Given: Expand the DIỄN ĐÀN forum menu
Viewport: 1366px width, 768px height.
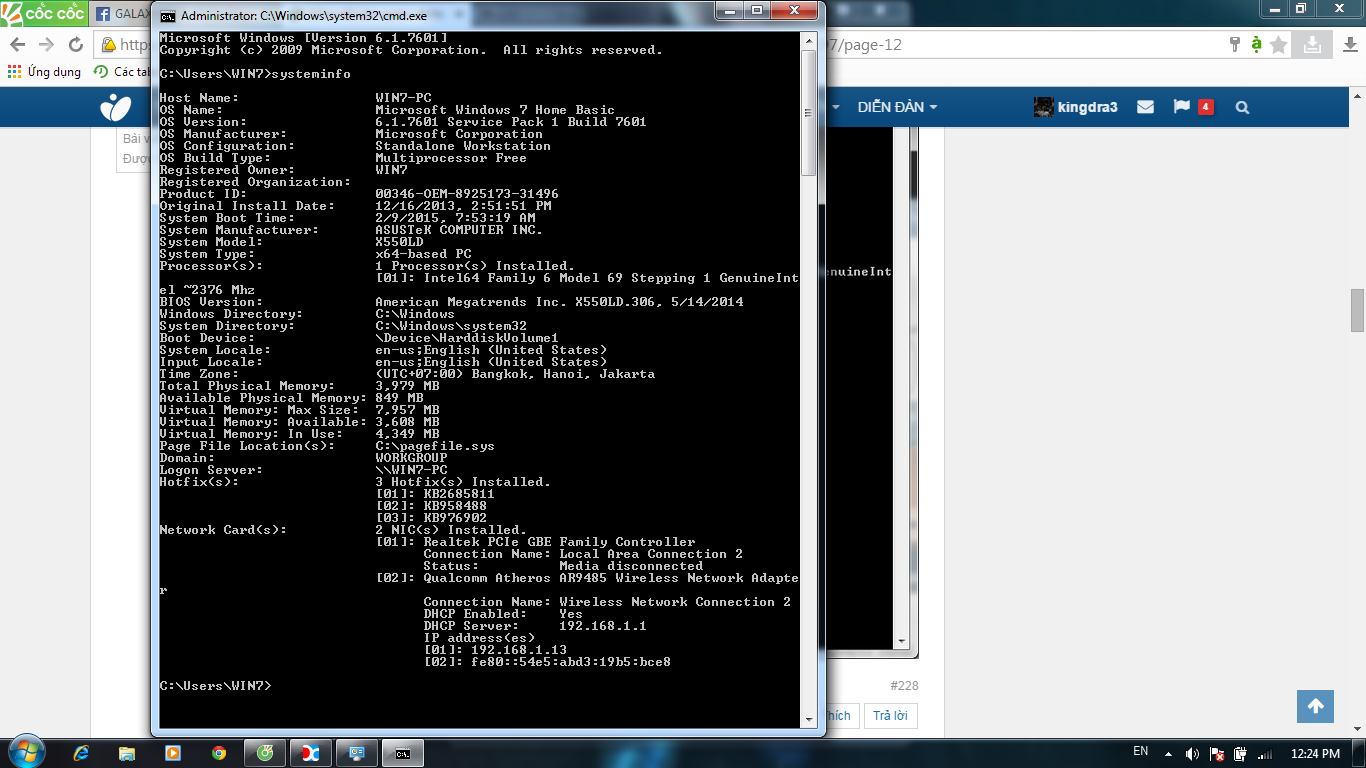Looking at the screenshot, I should tap(897, 107).
